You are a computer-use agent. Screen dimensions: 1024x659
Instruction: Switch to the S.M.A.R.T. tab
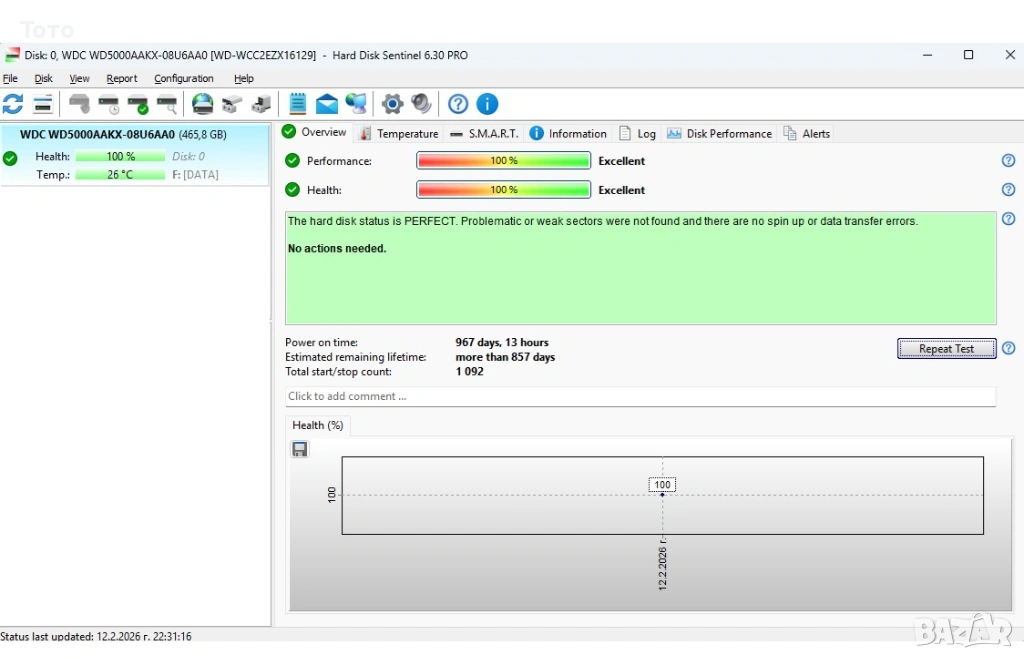[484, 133]
